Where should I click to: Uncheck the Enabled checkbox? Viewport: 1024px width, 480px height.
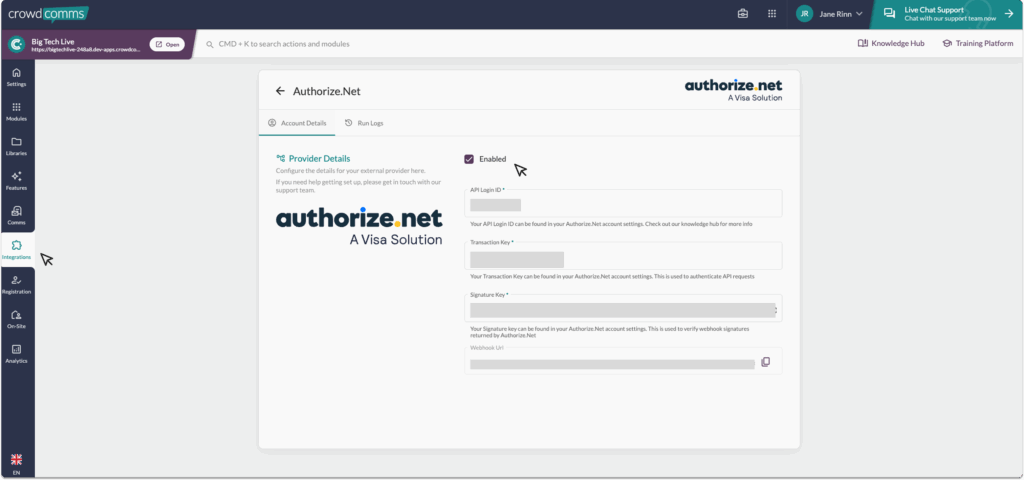(469, 159)
